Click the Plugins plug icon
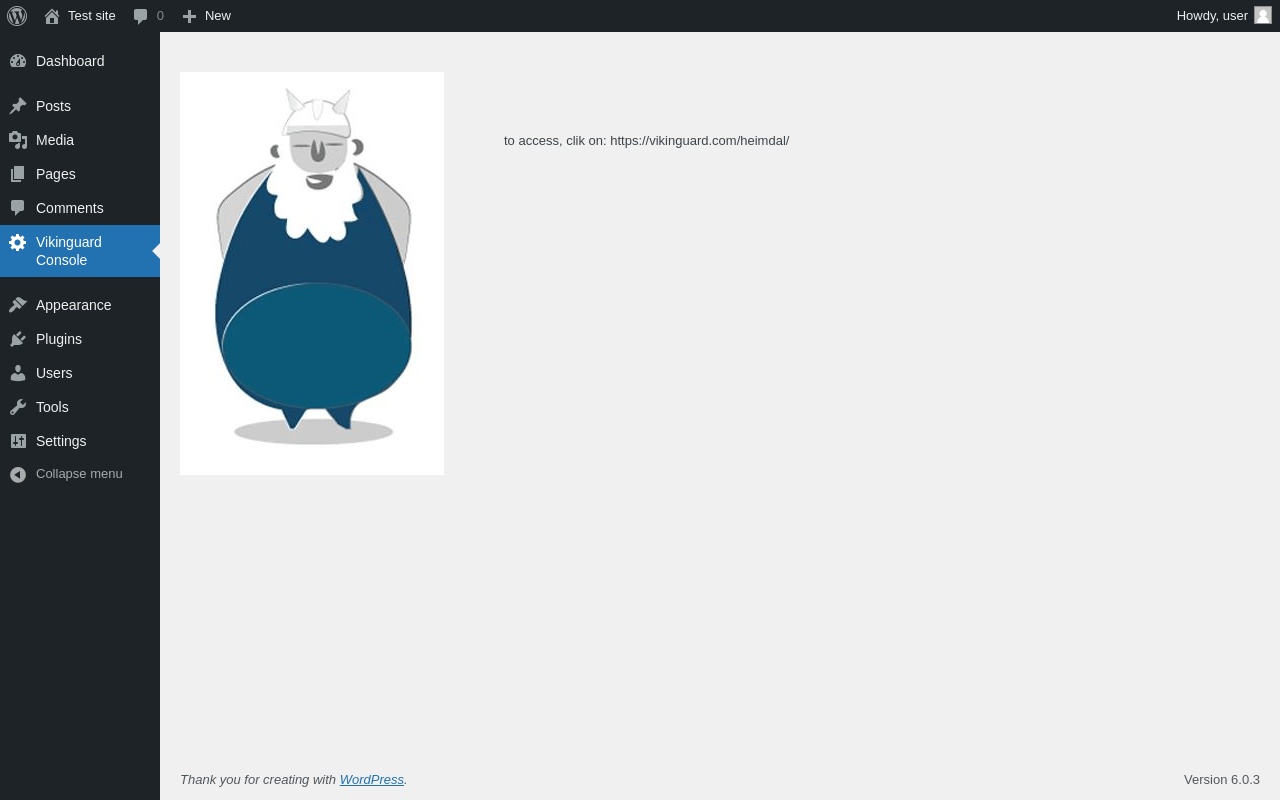1280x800 pixels. tap(18, 339)
